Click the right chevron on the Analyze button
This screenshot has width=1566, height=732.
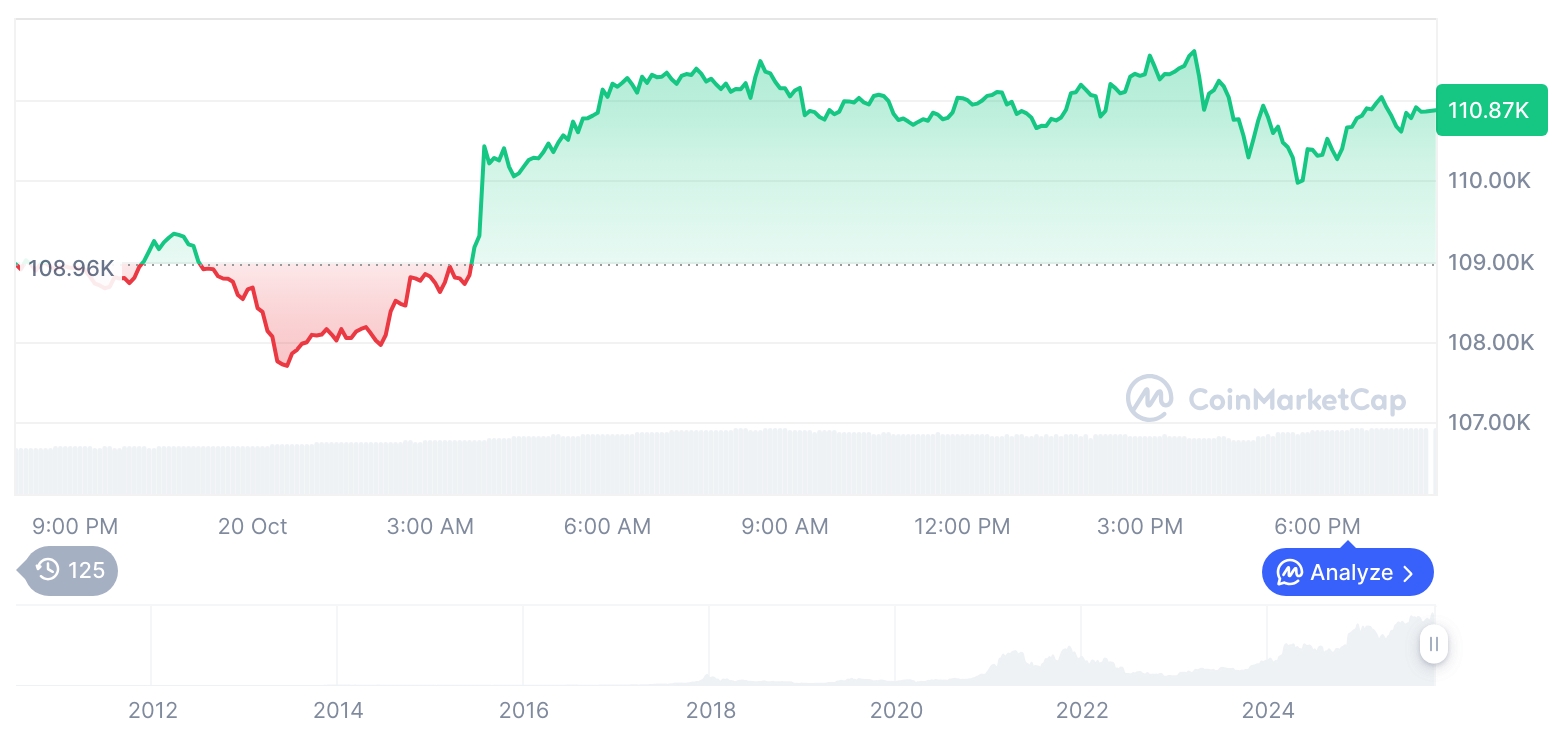click(1409, 573)
